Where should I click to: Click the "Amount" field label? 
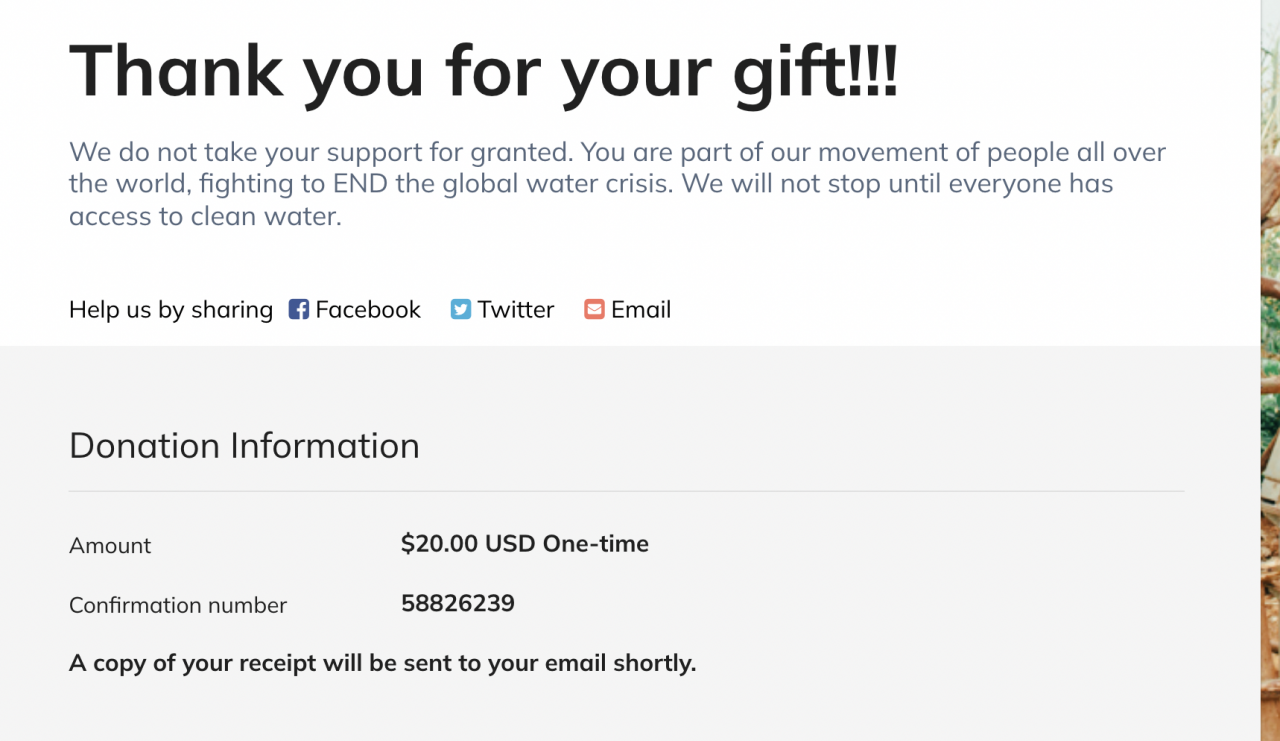(110, 546)
